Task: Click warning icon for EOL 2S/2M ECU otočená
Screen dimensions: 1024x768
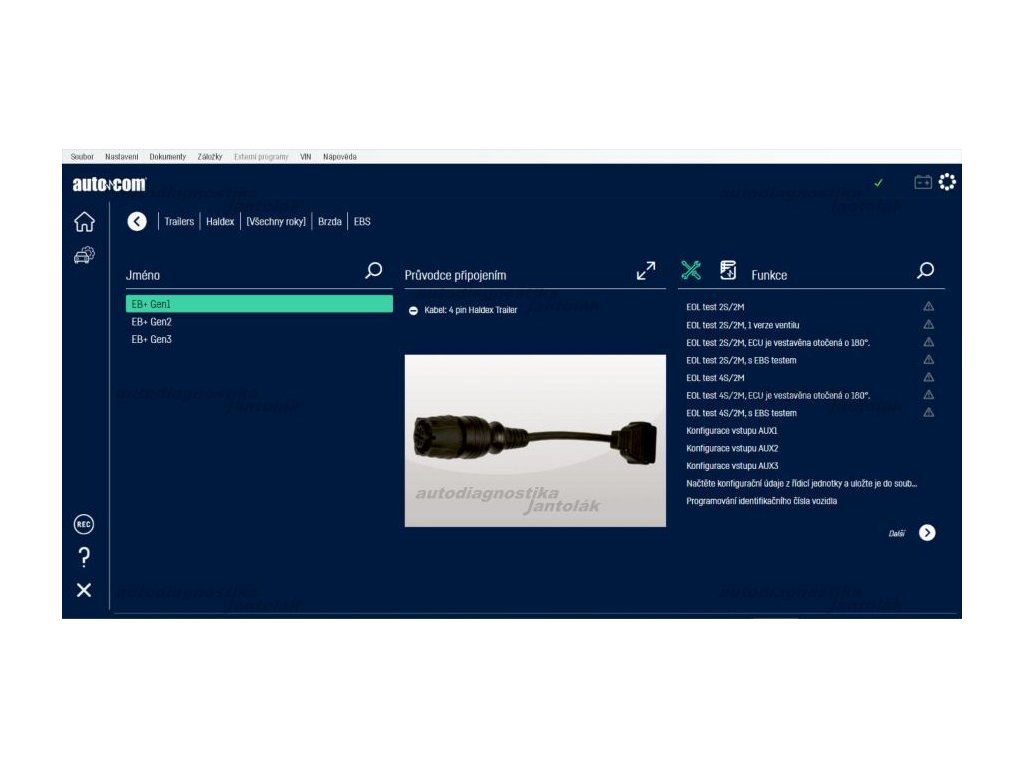Action: pyautogui.click(x=929, y=342)
